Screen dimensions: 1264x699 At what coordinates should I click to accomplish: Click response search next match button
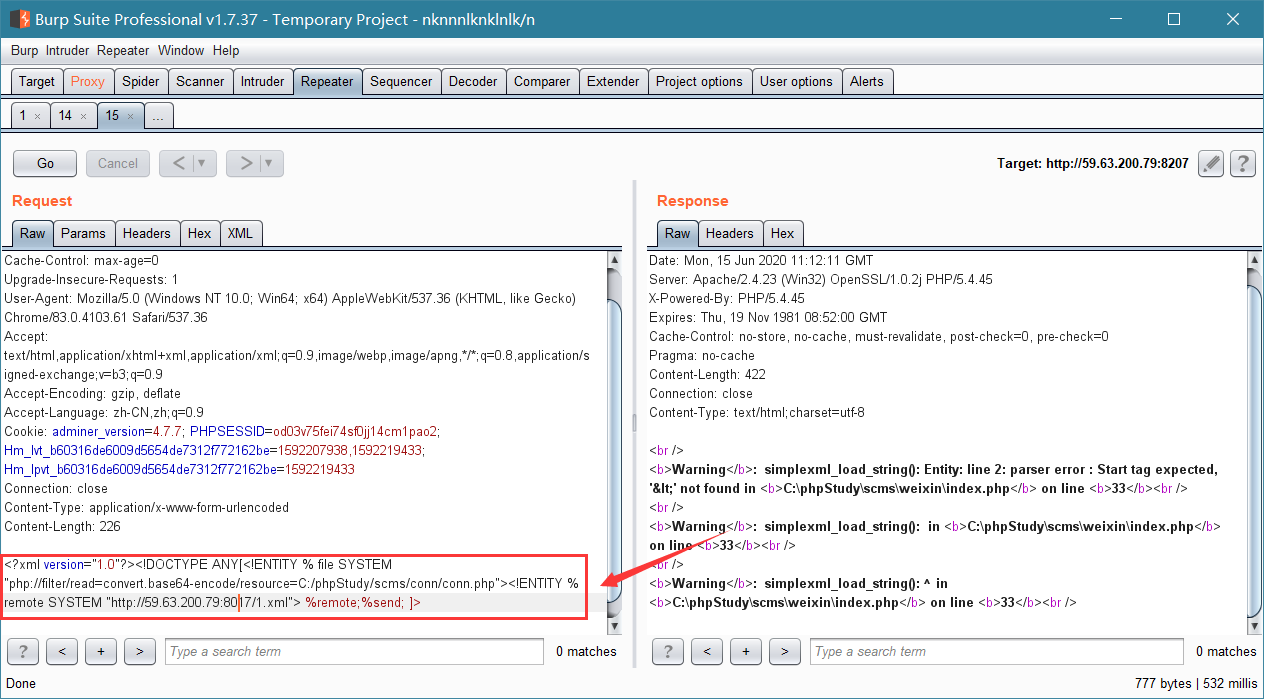click(x=785, y=651)
